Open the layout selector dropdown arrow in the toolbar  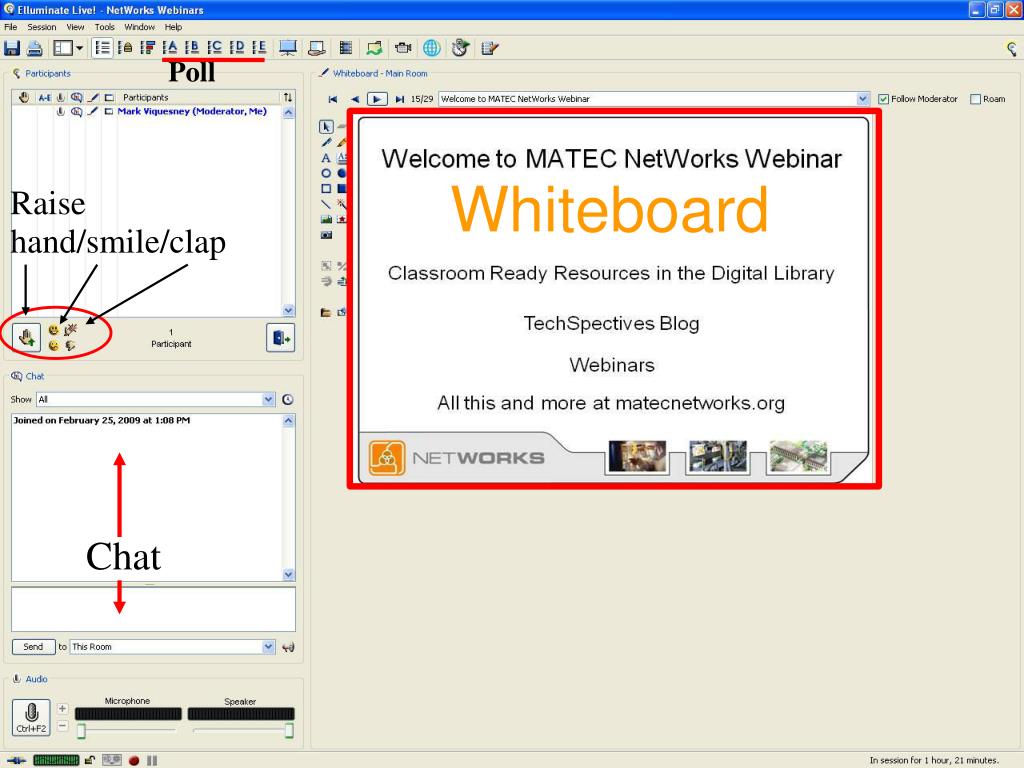coord(79,48)
